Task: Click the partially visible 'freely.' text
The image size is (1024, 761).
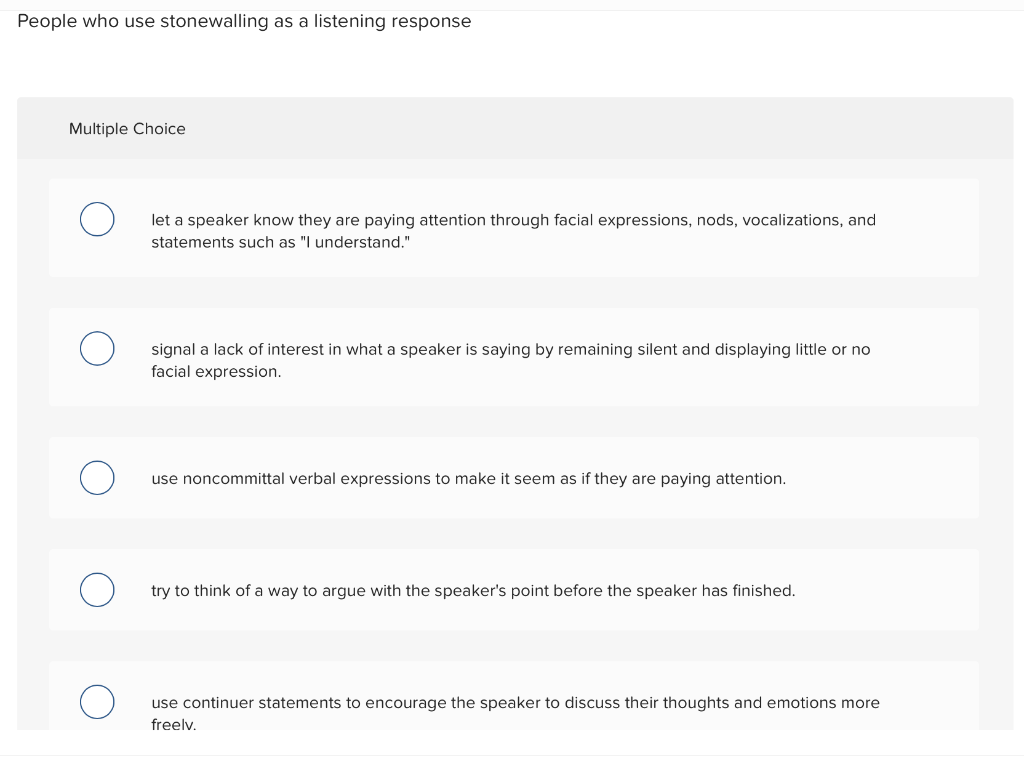Action: (174, 724)
